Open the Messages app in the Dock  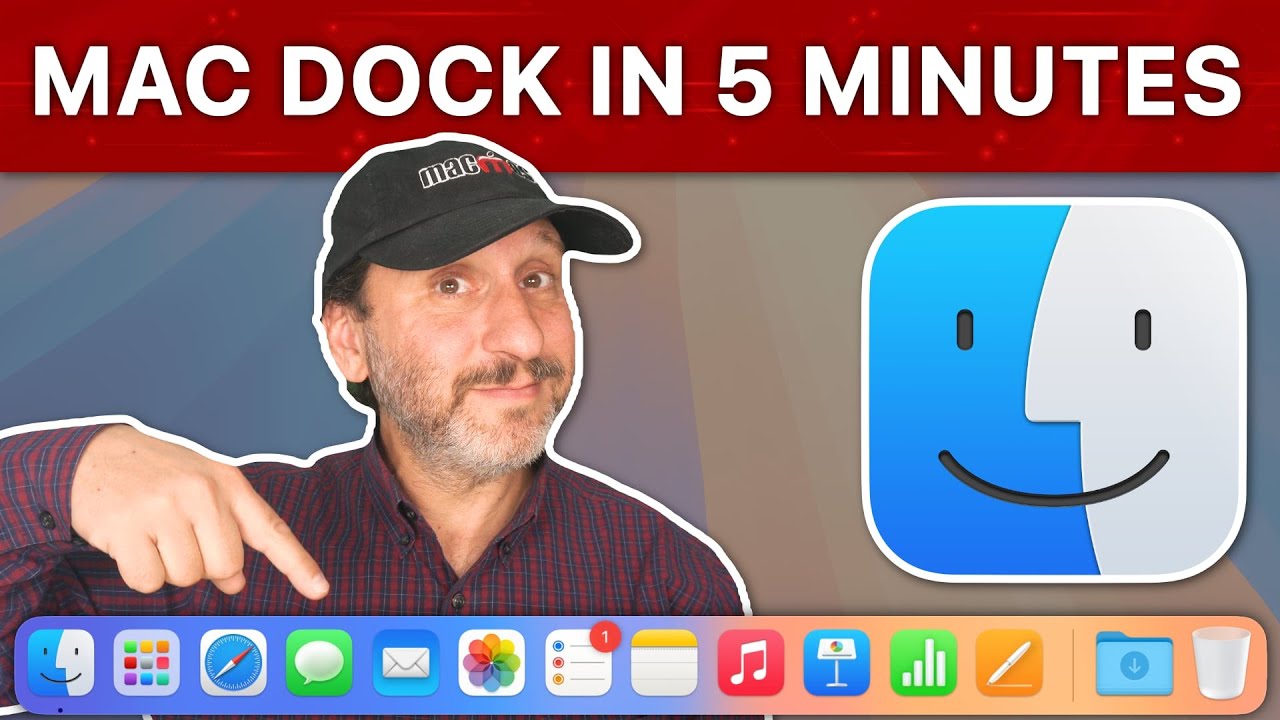(319, 663)
